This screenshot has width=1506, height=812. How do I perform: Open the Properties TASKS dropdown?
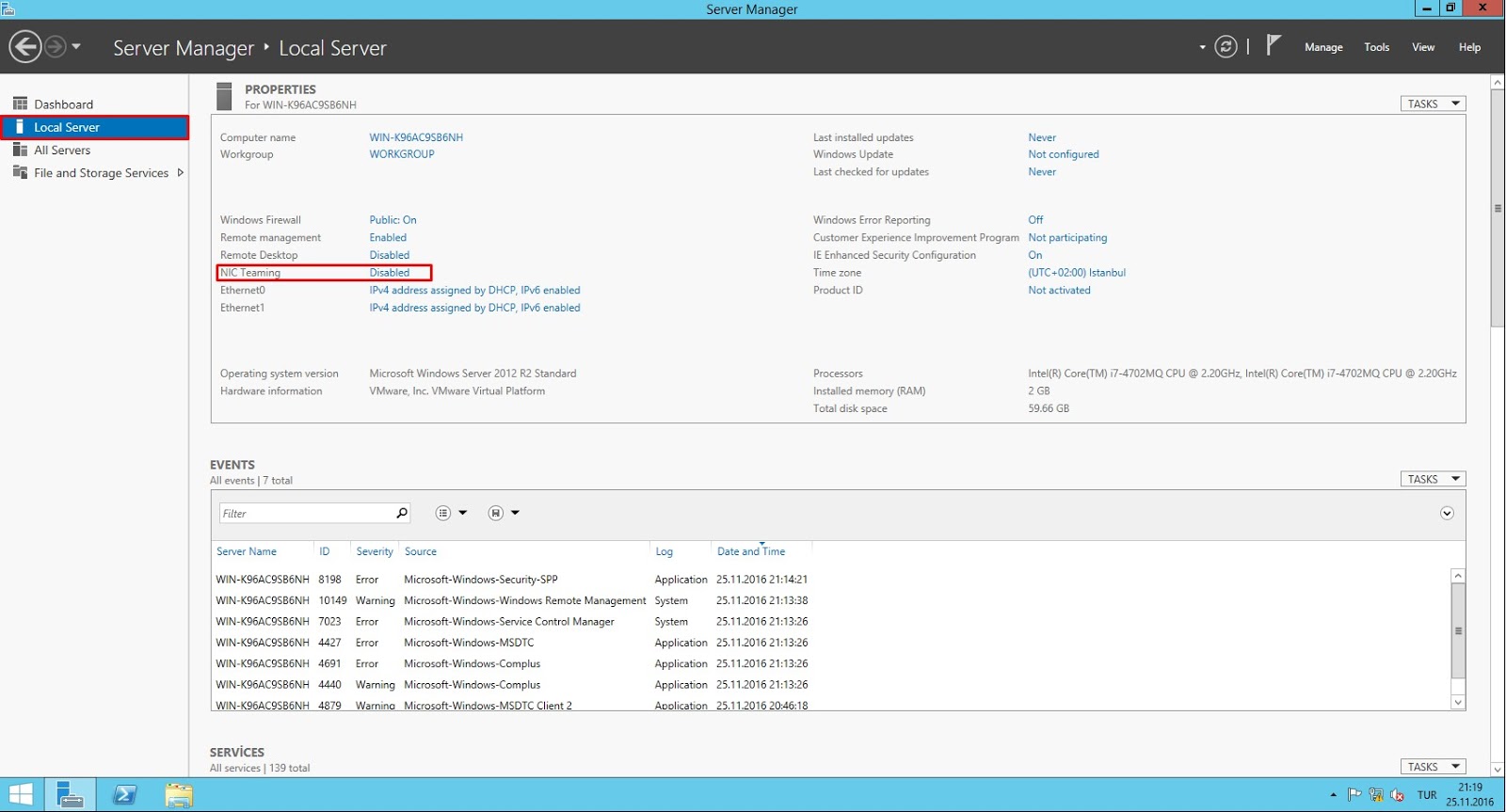(x=1433, y=103)
